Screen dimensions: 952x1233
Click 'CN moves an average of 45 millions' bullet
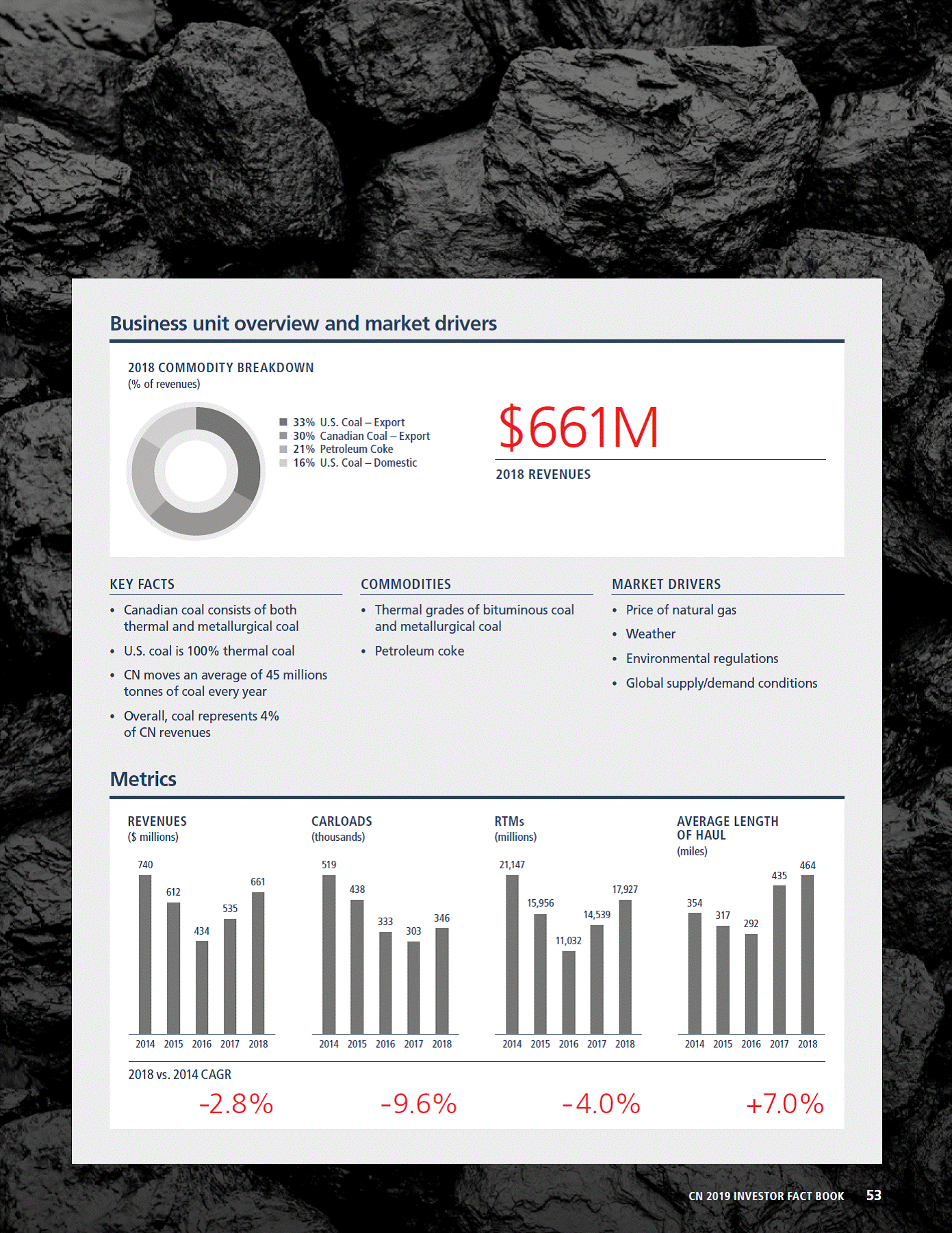(225, 675)
